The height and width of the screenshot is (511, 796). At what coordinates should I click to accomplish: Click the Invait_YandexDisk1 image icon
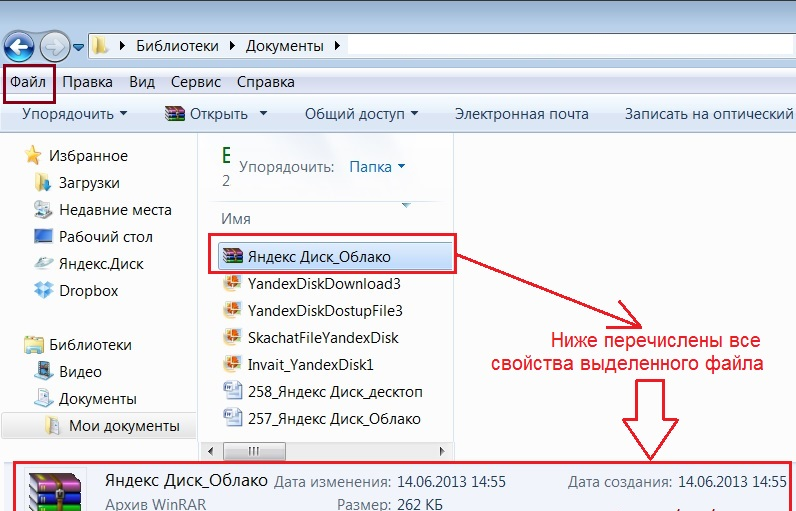tap(232, 363)
